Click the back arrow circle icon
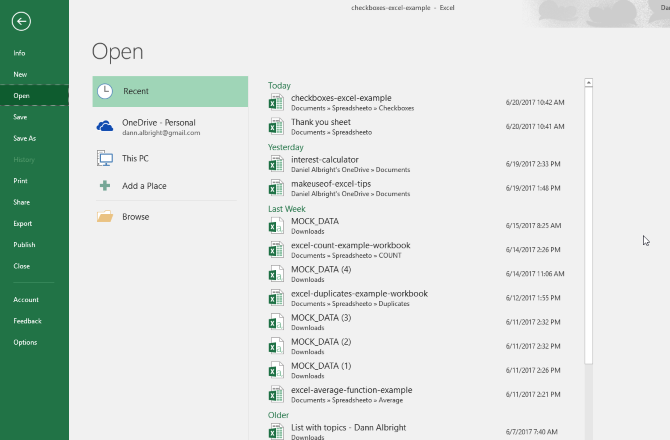670x440 pixels. click(x=21, y=21)
